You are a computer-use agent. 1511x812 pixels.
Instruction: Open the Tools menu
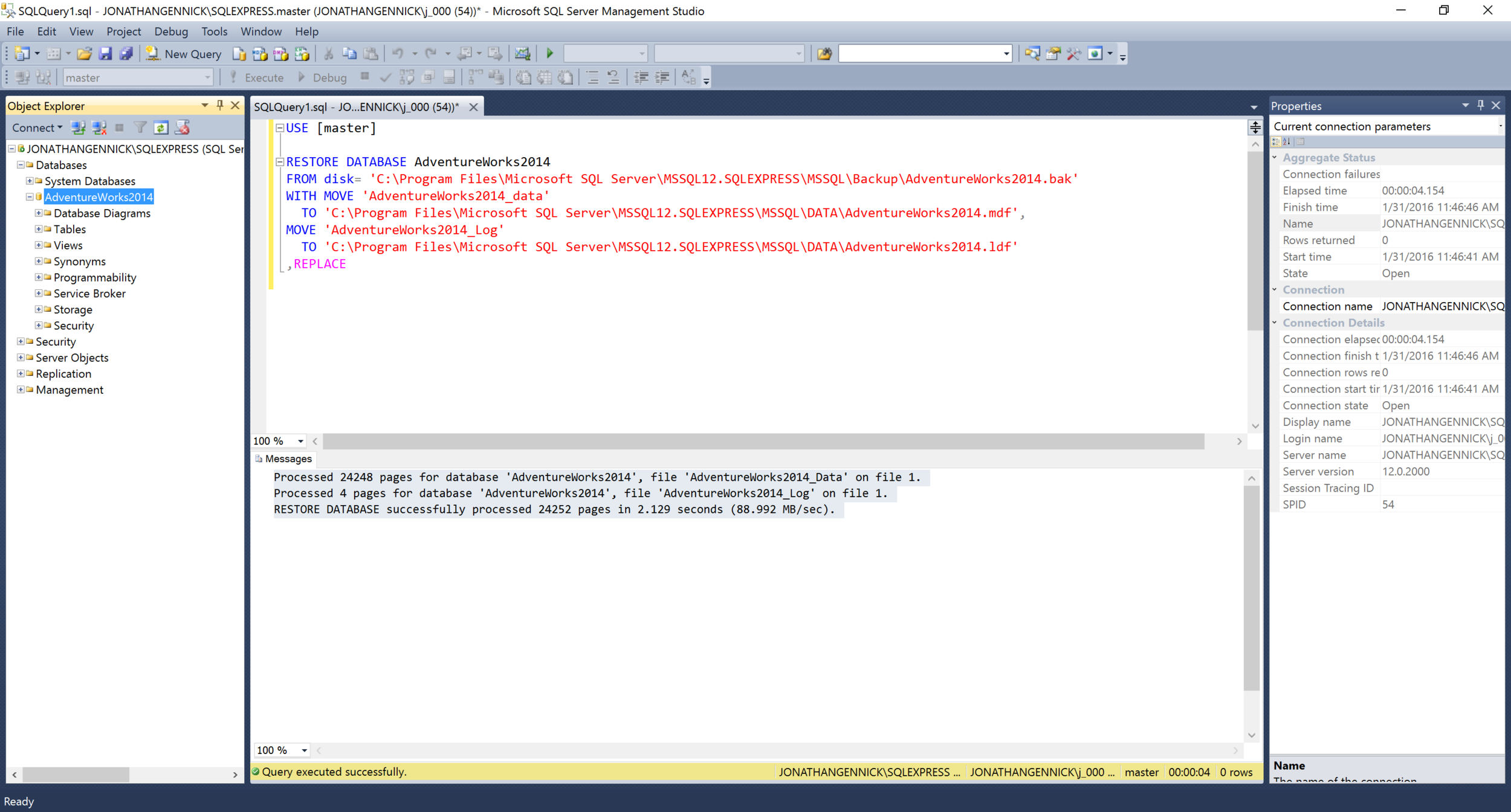click(x=214, y=31)
